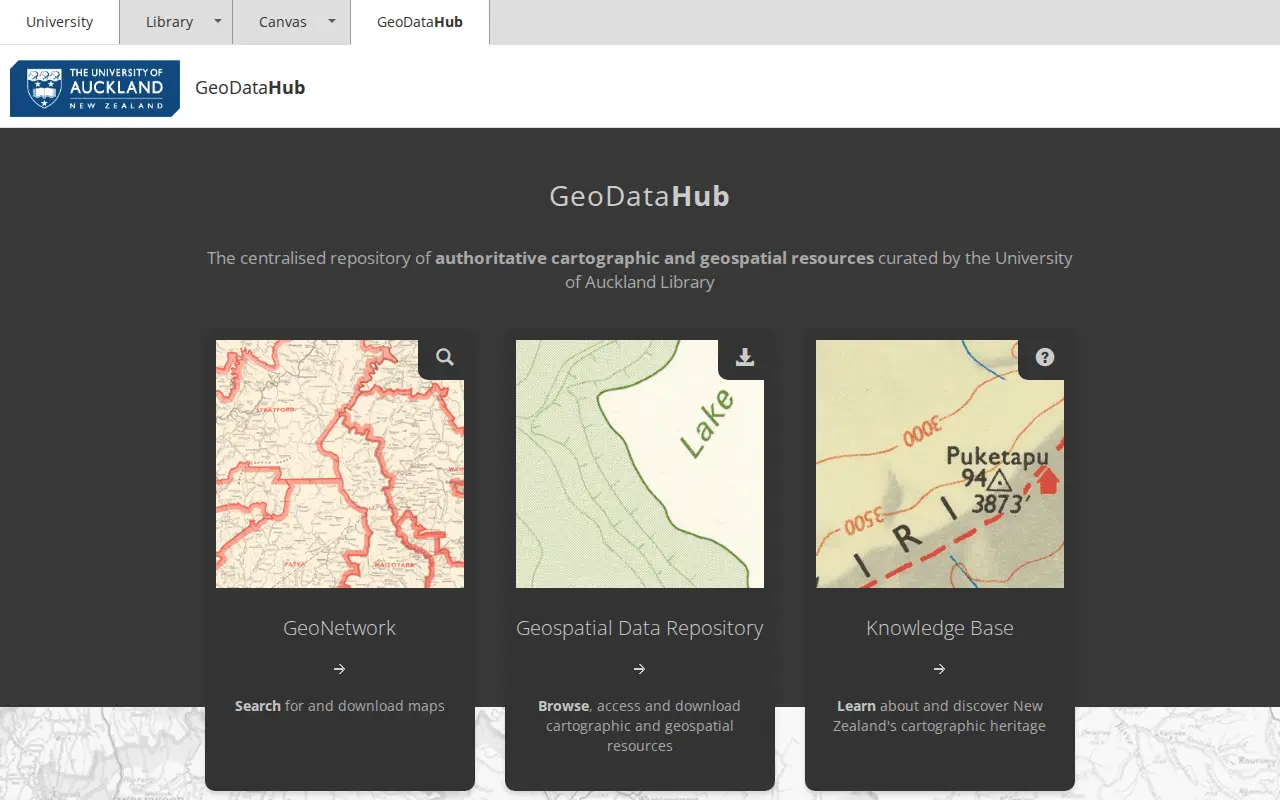Viewport: 1280px width, 800px height.
Task: Click the Puketapu topographic map thumbnail
Action: tap(940, 464)
